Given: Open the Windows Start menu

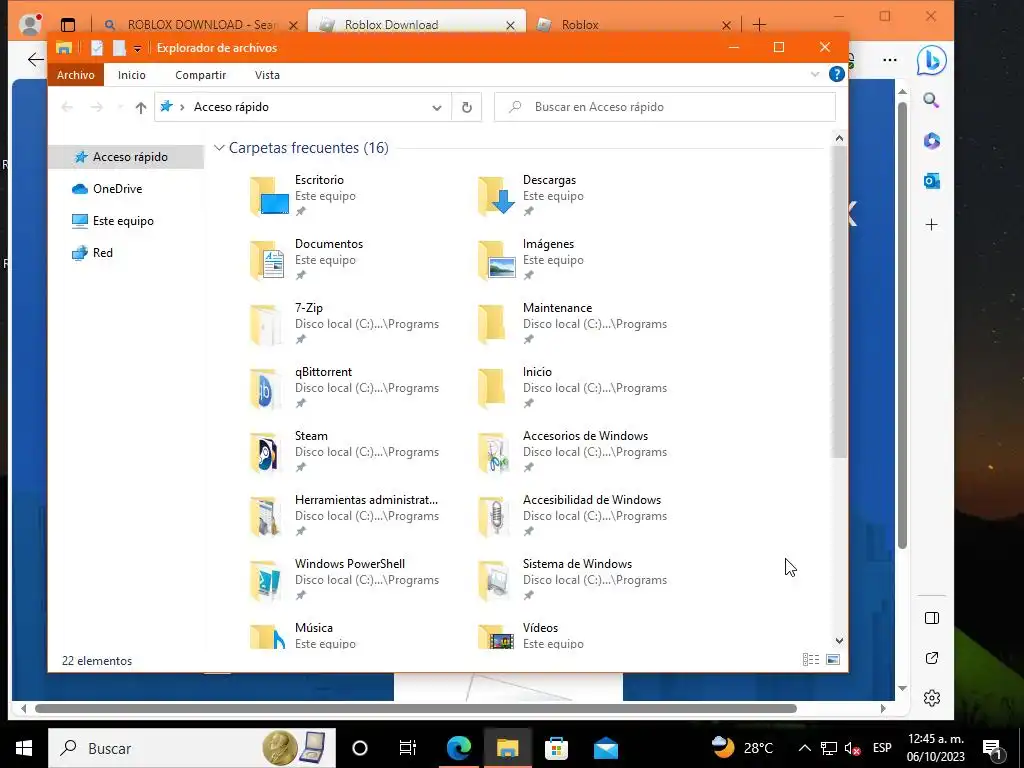Looking at the screenshot, I should coord(24,748).
